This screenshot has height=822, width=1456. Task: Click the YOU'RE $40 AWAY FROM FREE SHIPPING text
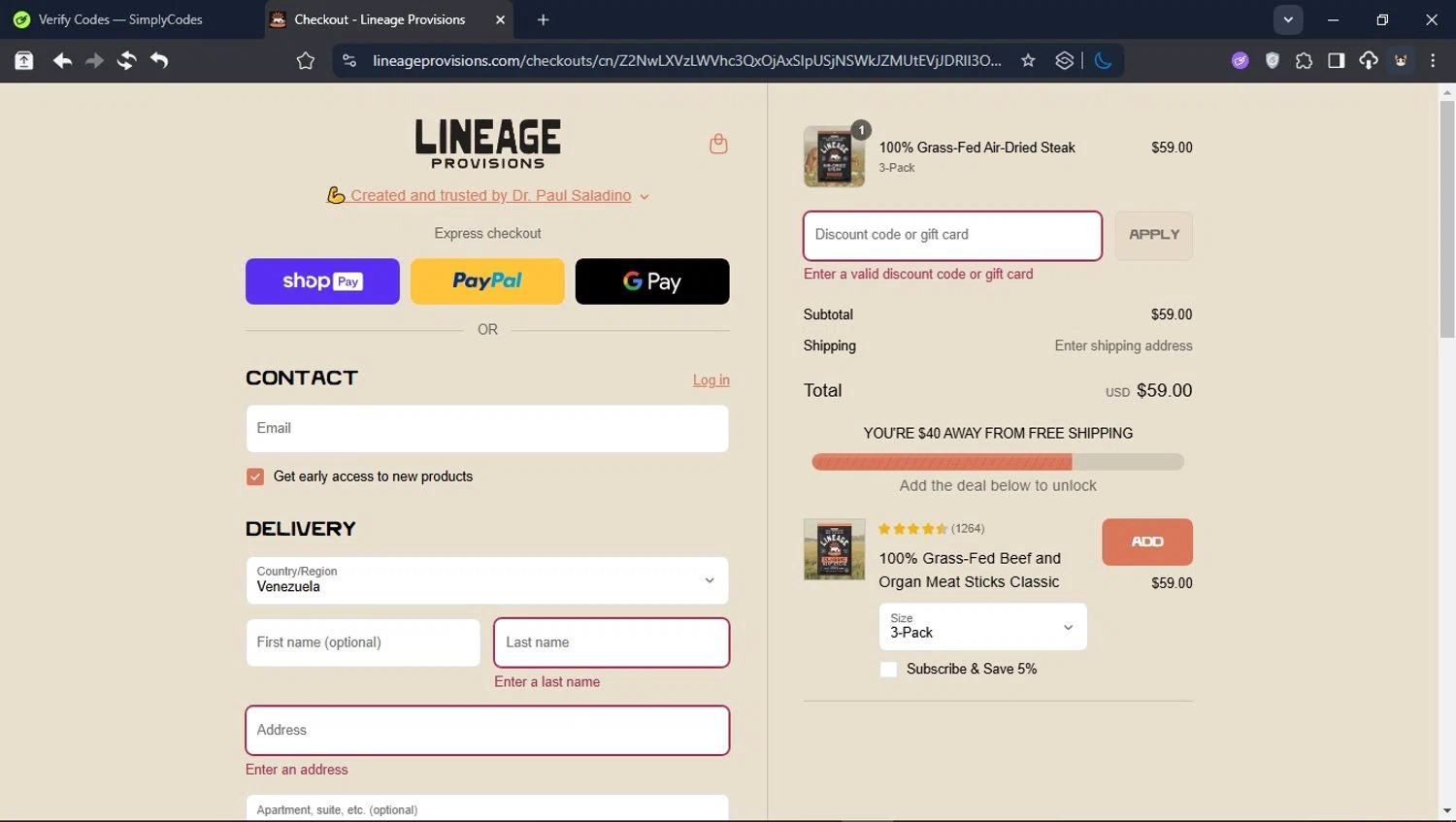pyautogui.click(x=998, y=433)
